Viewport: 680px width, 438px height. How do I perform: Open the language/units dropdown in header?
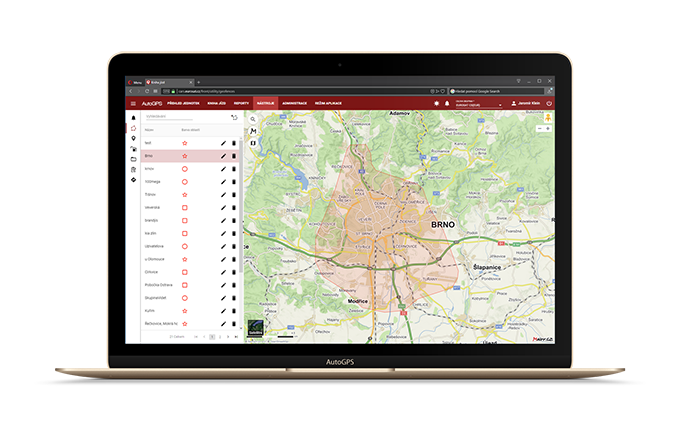pyautogui.click(x=478, y=104)
